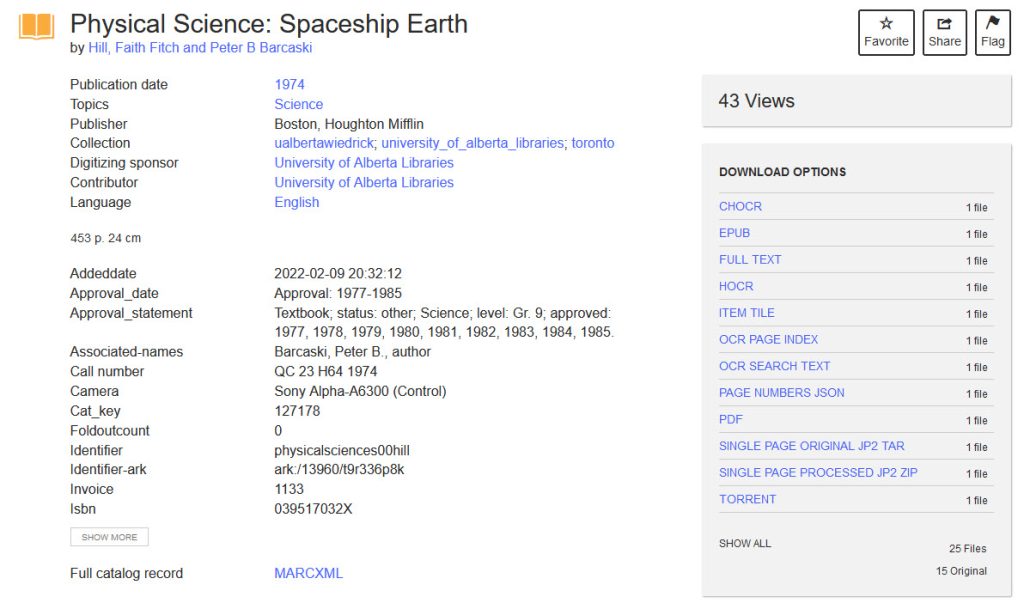Open the toronto collection link
1024x603 pixels.
tap(593, 143)
